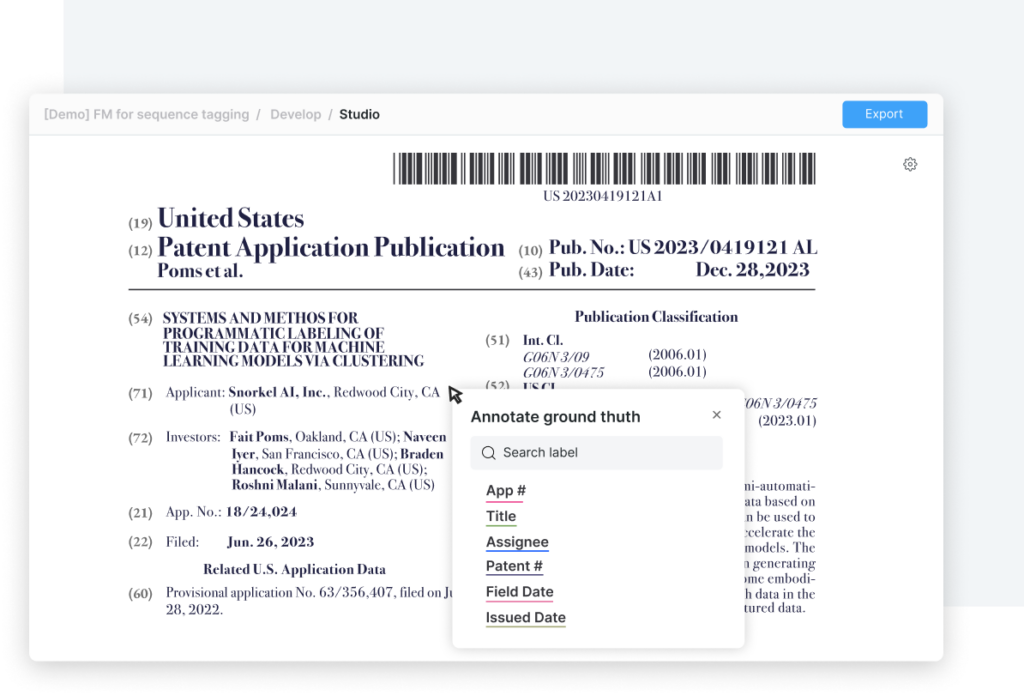Click the United States heading
Screen dimensions: 1024x696
[x=231, y=218]
